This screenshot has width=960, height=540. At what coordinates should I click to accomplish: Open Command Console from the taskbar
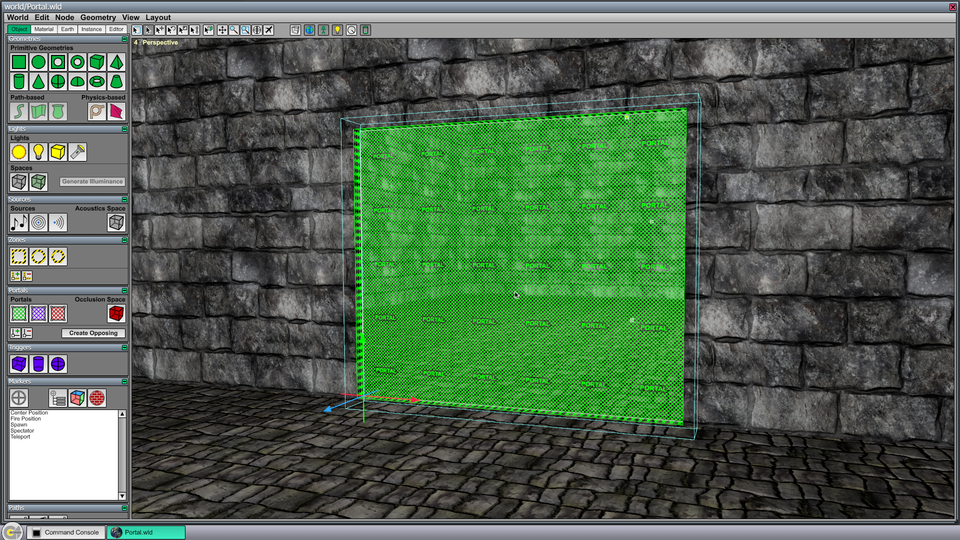pos(65,532)
